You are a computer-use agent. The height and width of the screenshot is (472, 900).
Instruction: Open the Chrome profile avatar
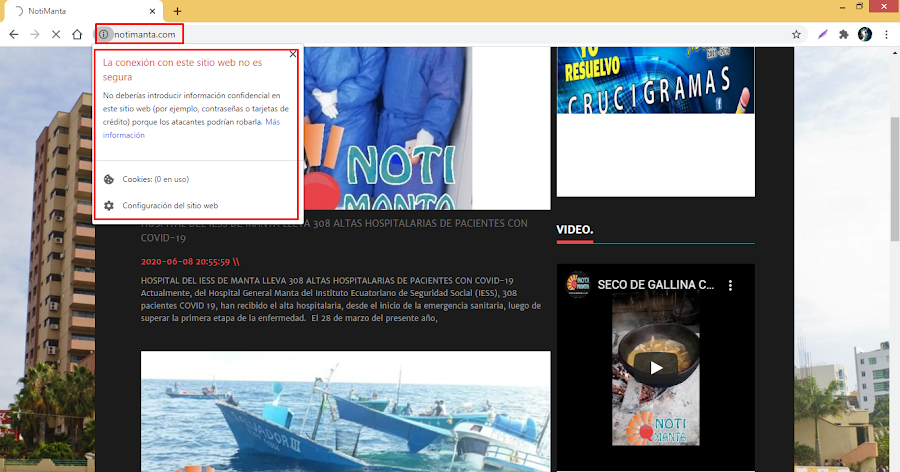click(864, 34)
